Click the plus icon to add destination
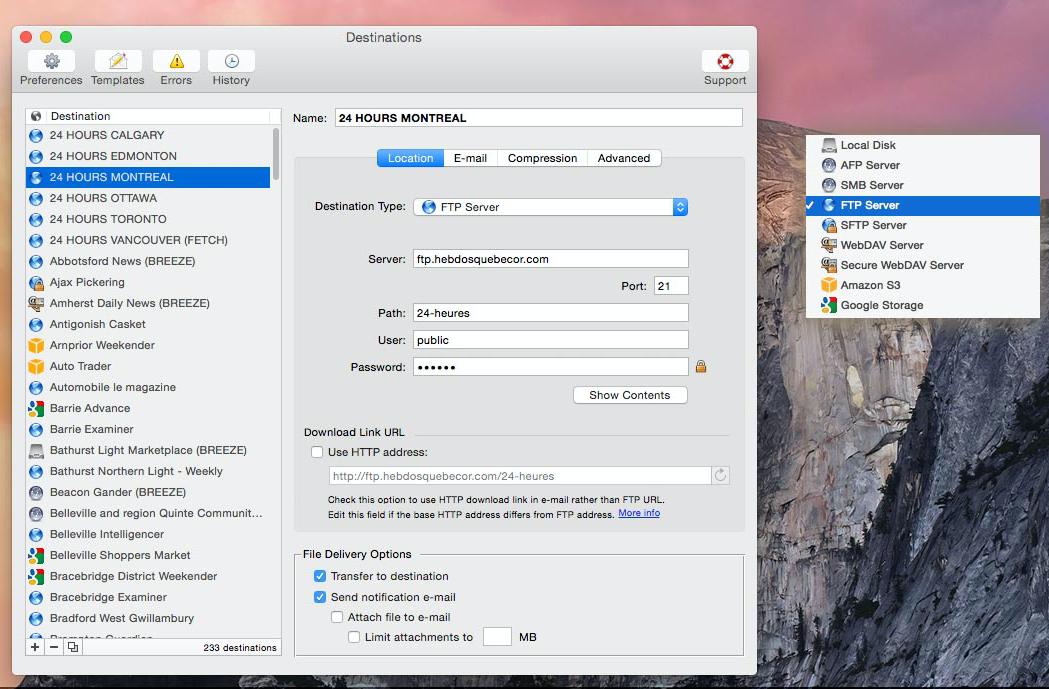 [35, 647]
